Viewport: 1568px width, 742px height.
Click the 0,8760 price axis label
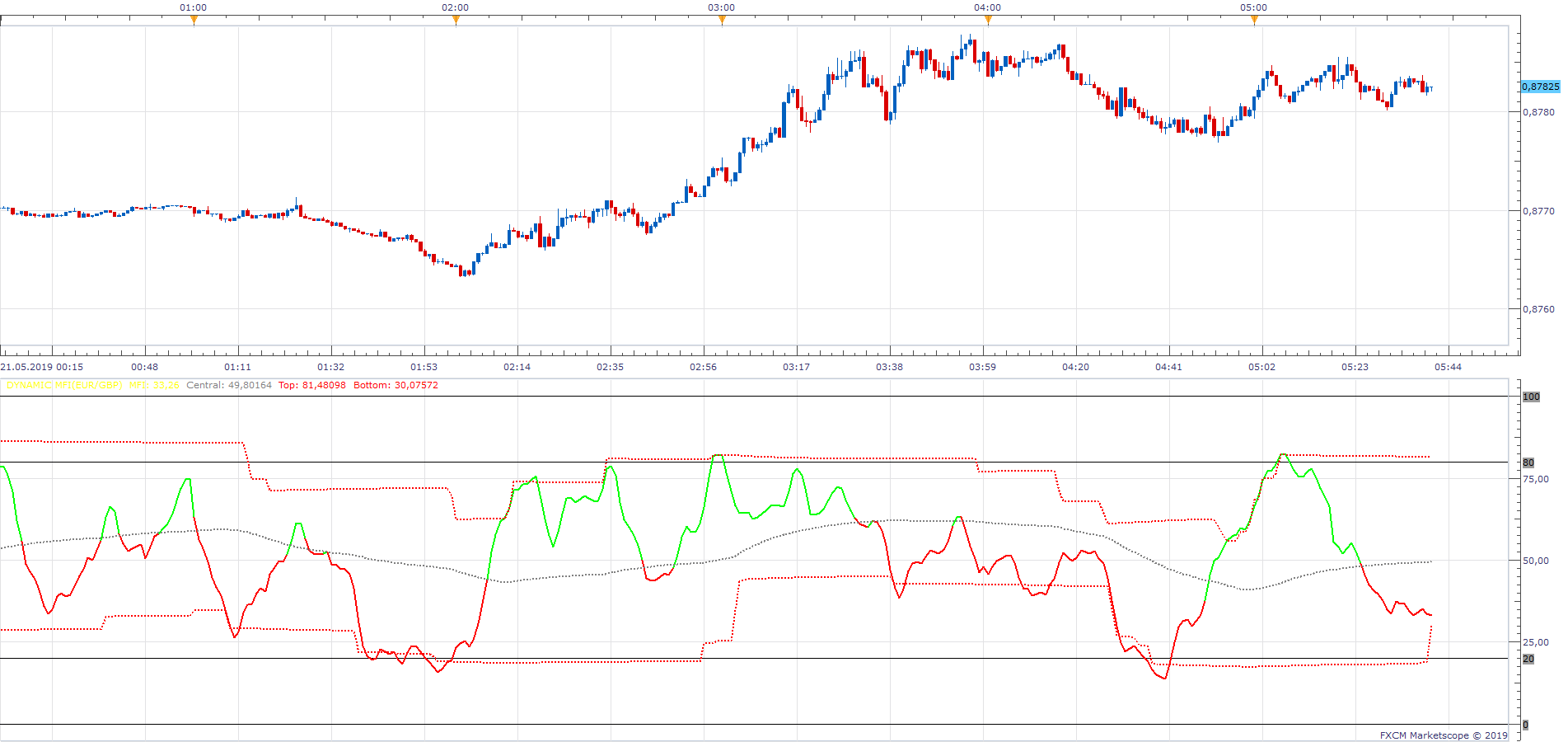[1538, 309]
